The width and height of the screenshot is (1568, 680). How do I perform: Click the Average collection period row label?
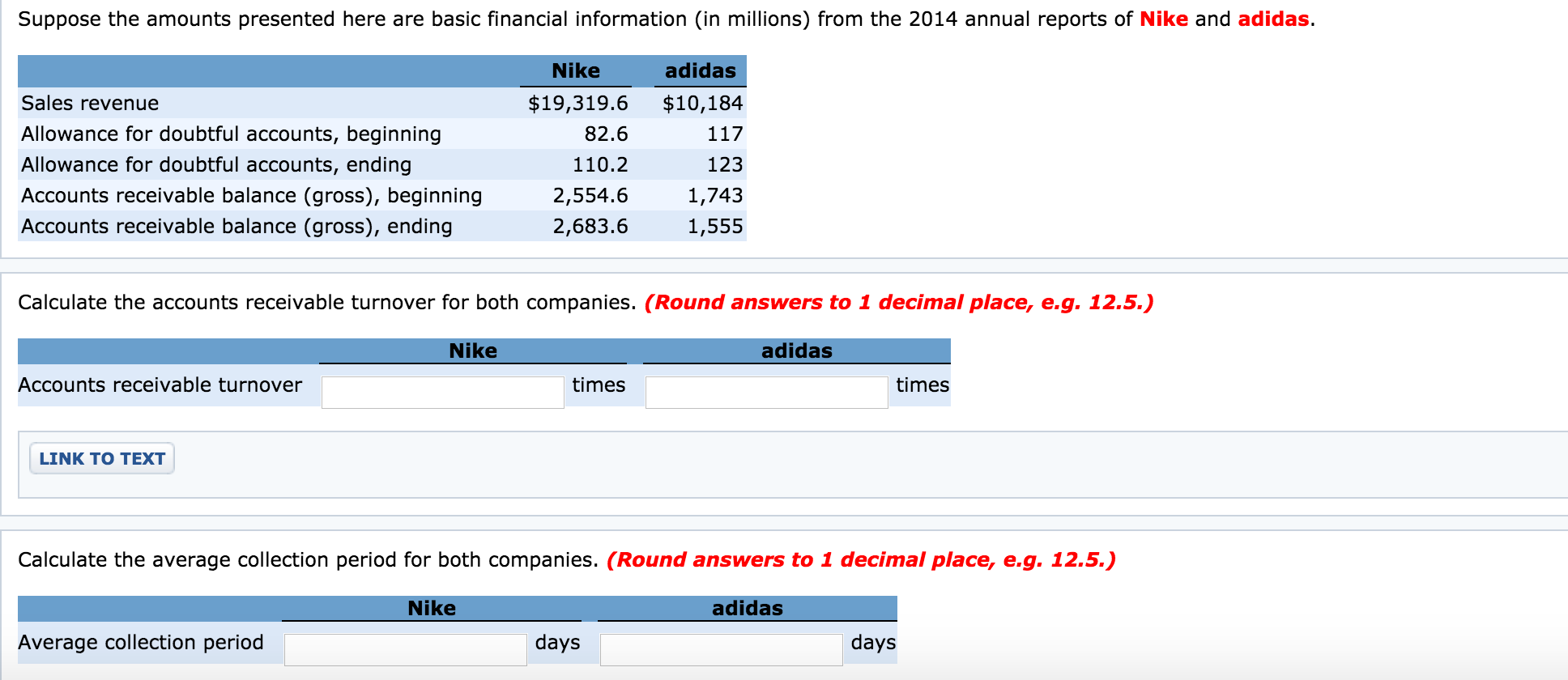click(x=141, y=642)
